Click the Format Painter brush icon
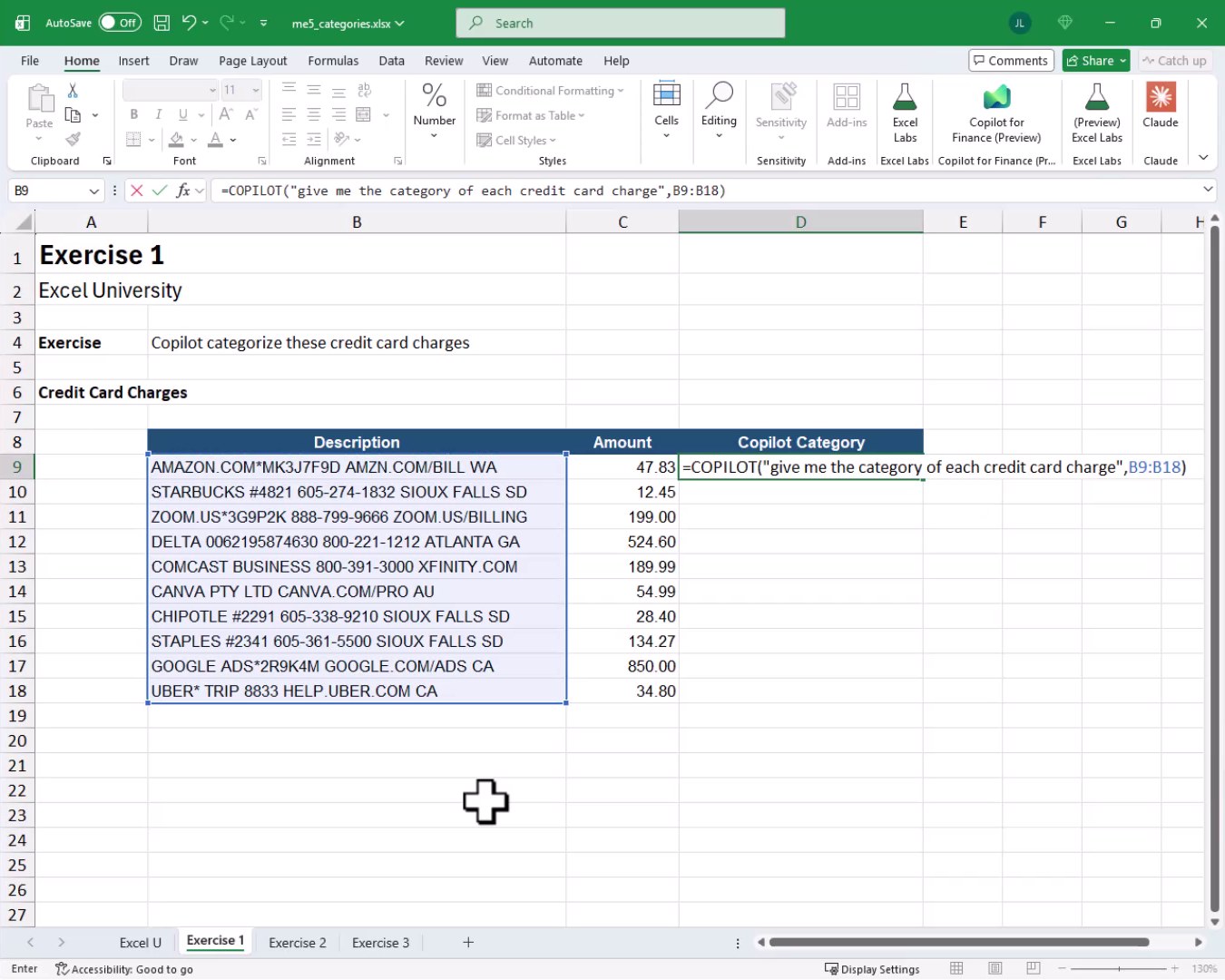 pos(73,139)
